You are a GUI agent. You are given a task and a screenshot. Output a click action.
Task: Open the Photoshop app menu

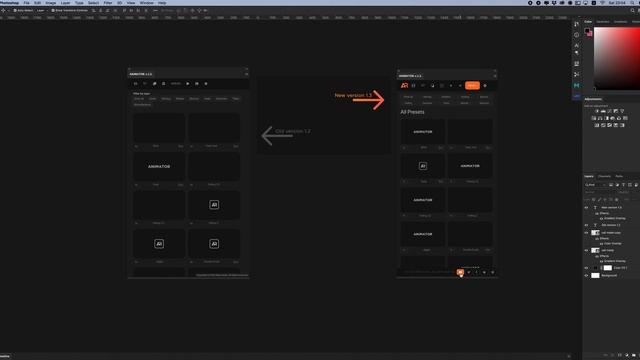coord(9,3)
